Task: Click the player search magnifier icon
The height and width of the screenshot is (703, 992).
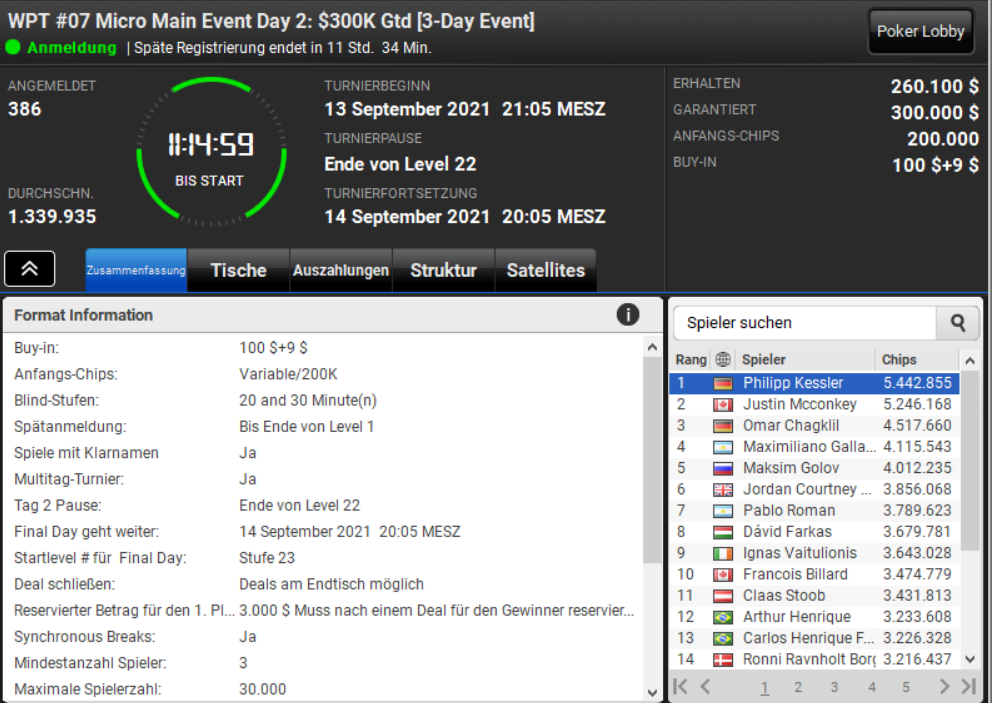Action: pos(958,323)
